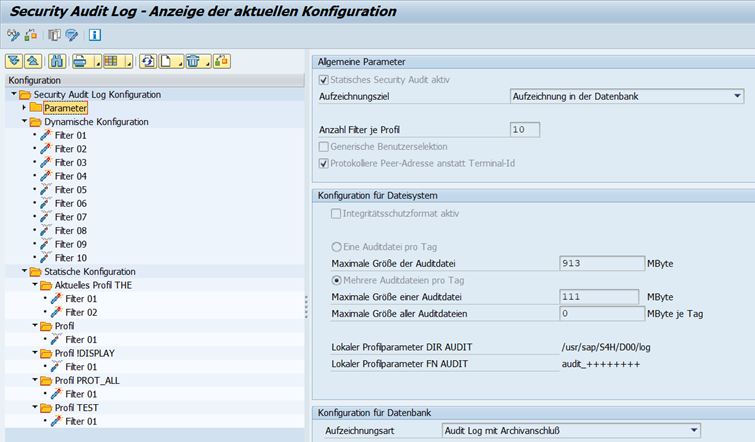This screenshot has width=755, height=442.
Task: Click the printer icon in tree toolbar
Action: (x=79, y=62)
